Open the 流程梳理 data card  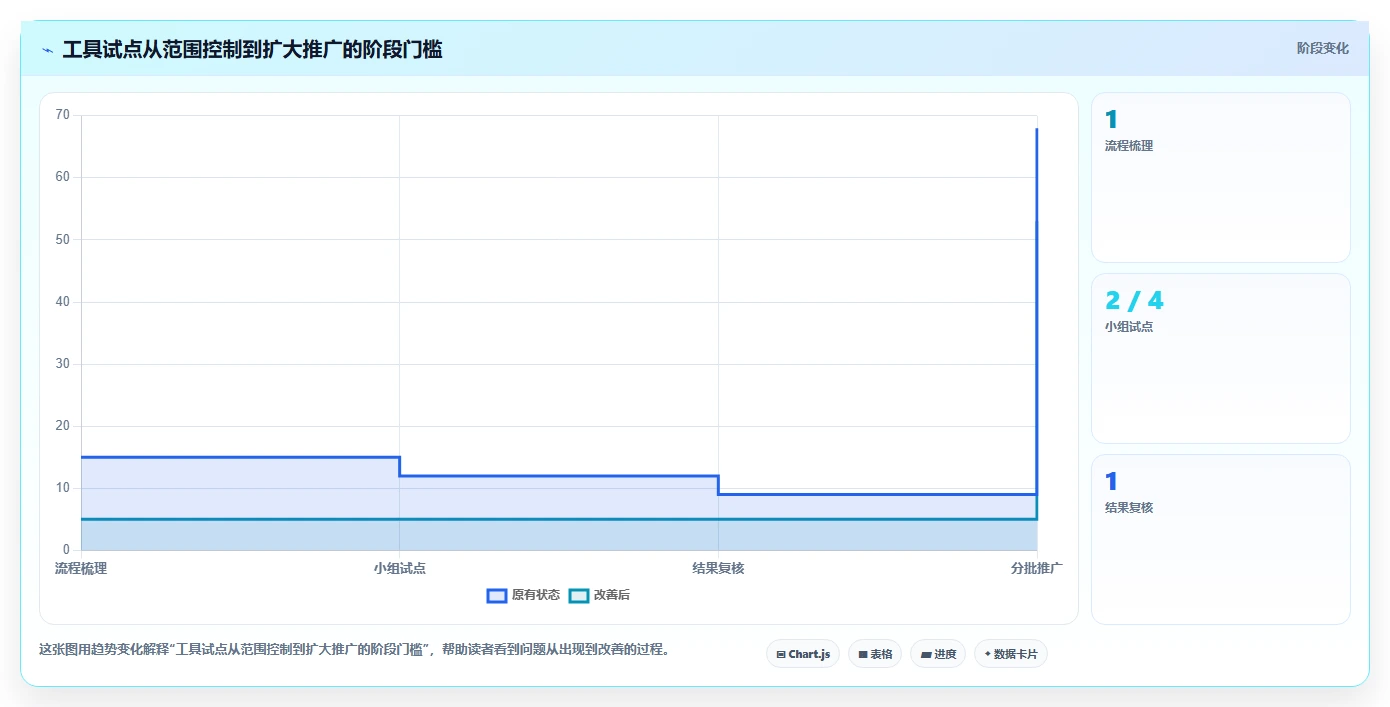tap(1221, 178)
